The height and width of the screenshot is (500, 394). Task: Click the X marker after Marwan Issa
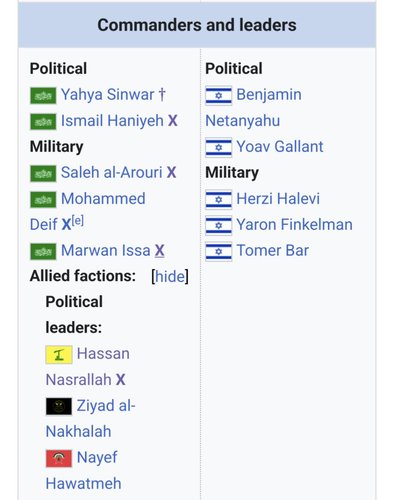[159, 251]
